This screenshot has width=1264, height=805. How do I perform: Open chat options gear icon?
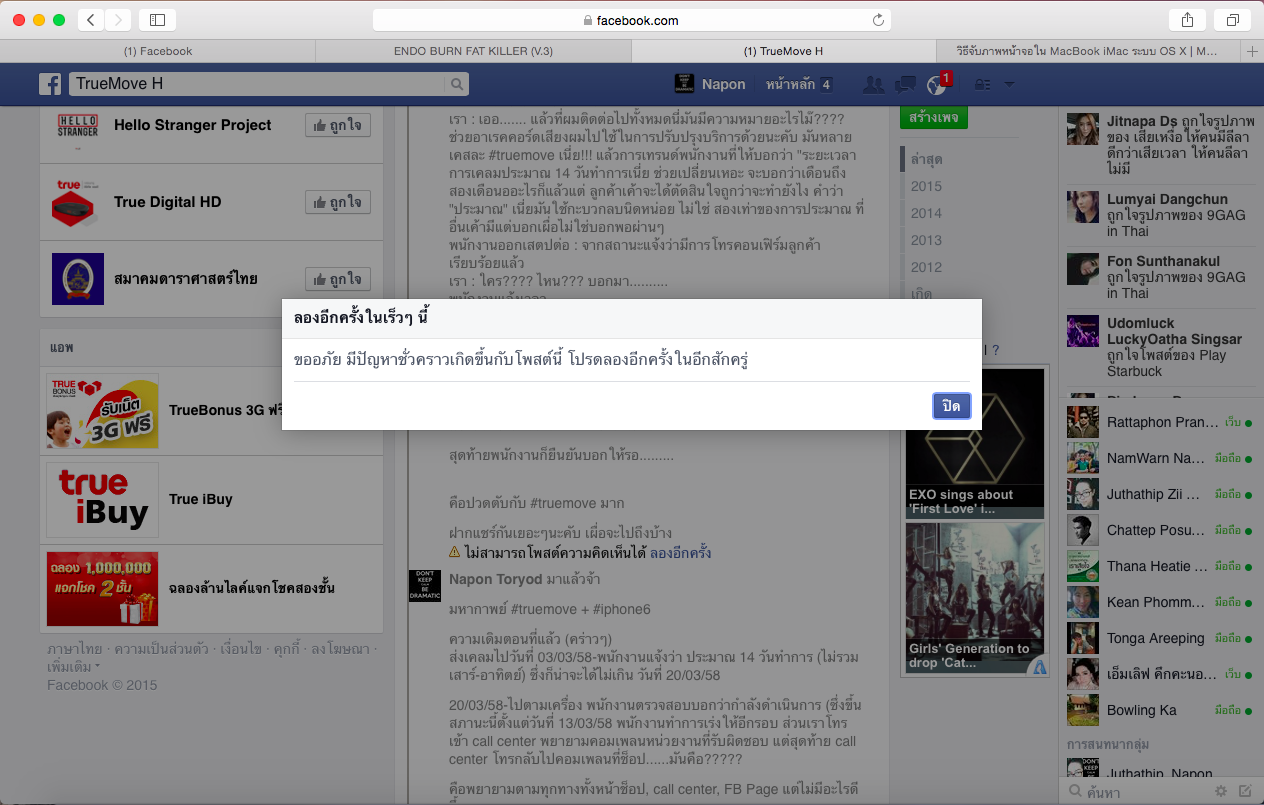[x=1220, y=791]
